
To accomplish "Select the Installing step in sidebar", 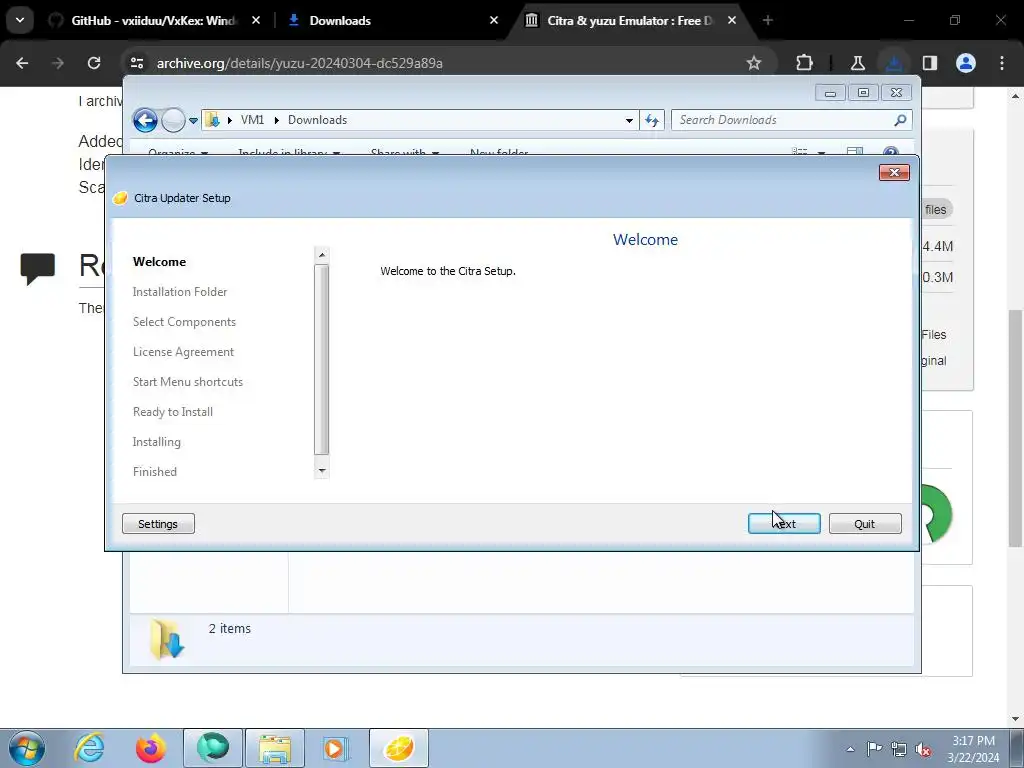I will click(156, 442).
